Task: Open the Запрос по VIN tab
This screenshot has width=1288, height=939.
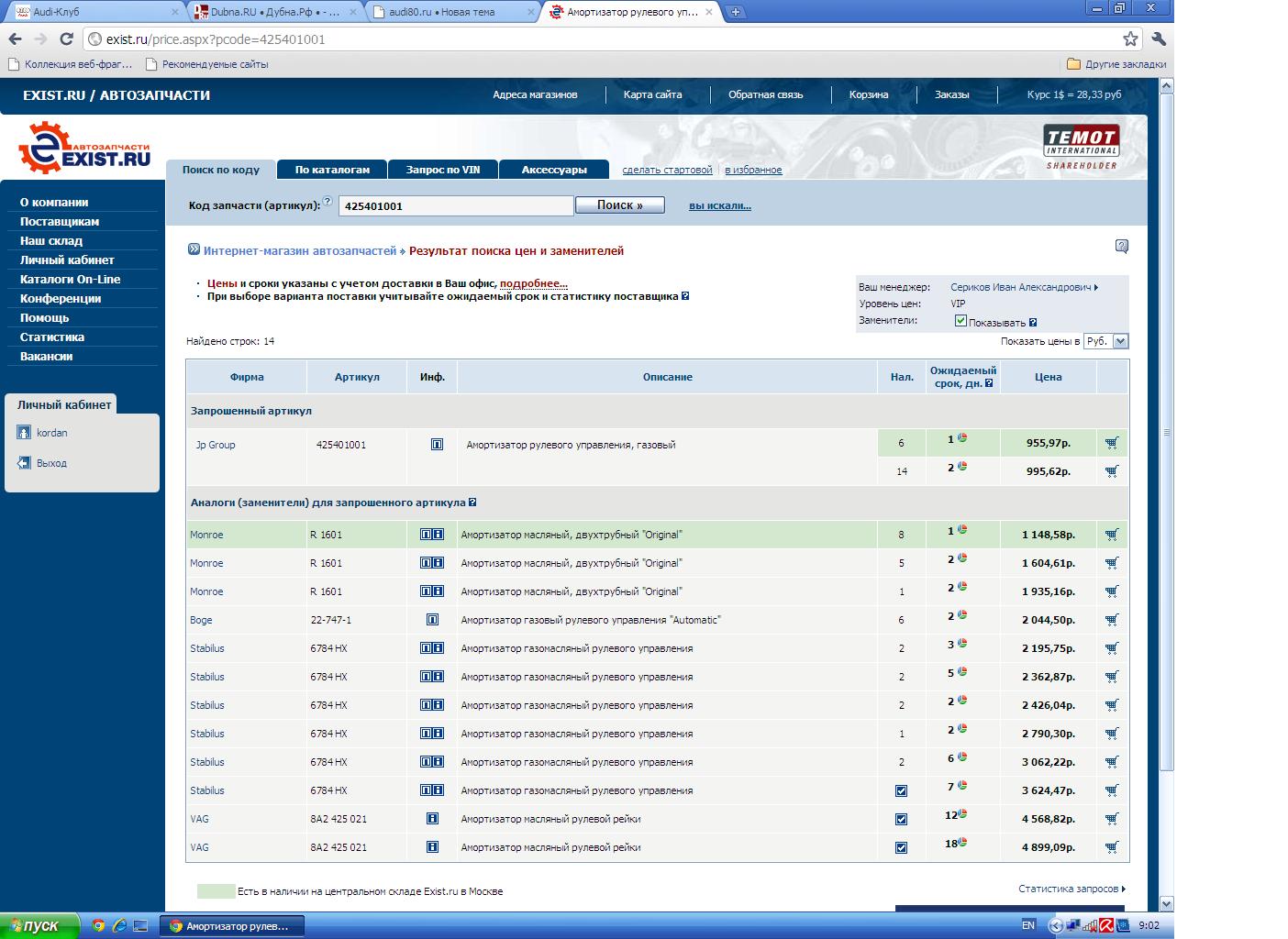Action: click(443, 170)
